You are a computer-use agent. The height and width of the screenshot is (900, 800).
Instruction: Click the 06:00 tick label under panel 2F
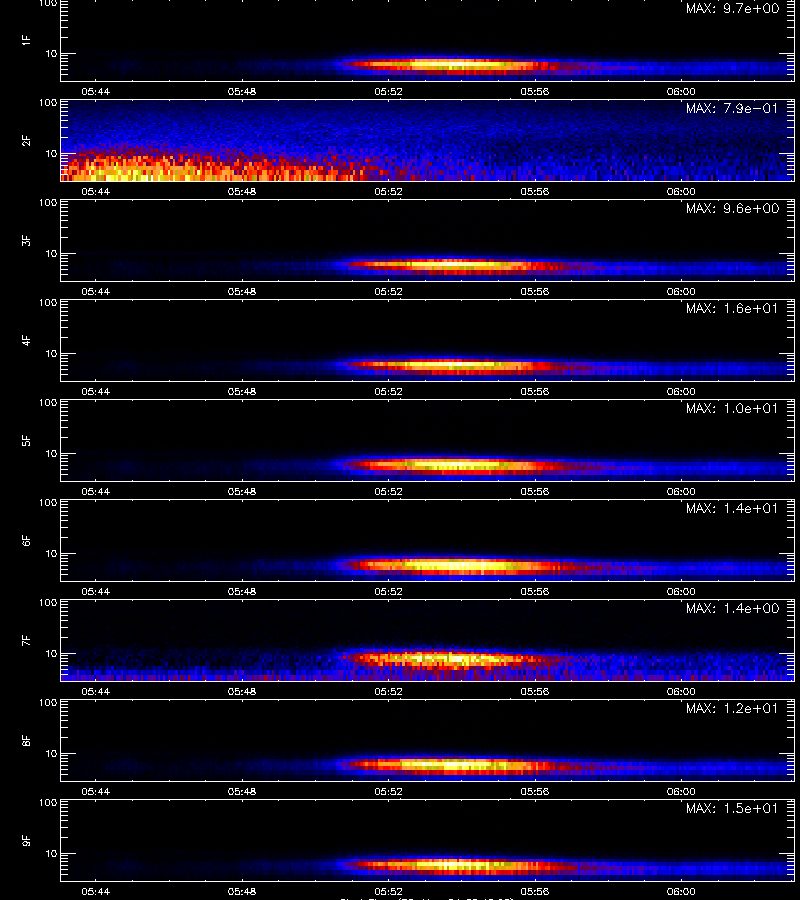[681, 192]
